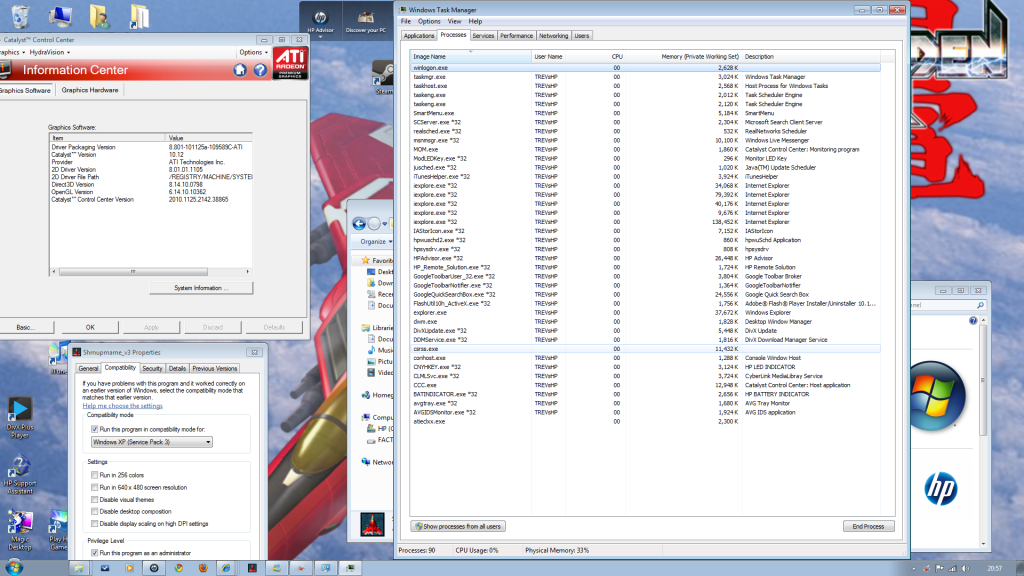Viewport: 1024px width, 576px height.
Task: Launch Google Chrome from the taskbar
Action: click(x=178, y=568)
